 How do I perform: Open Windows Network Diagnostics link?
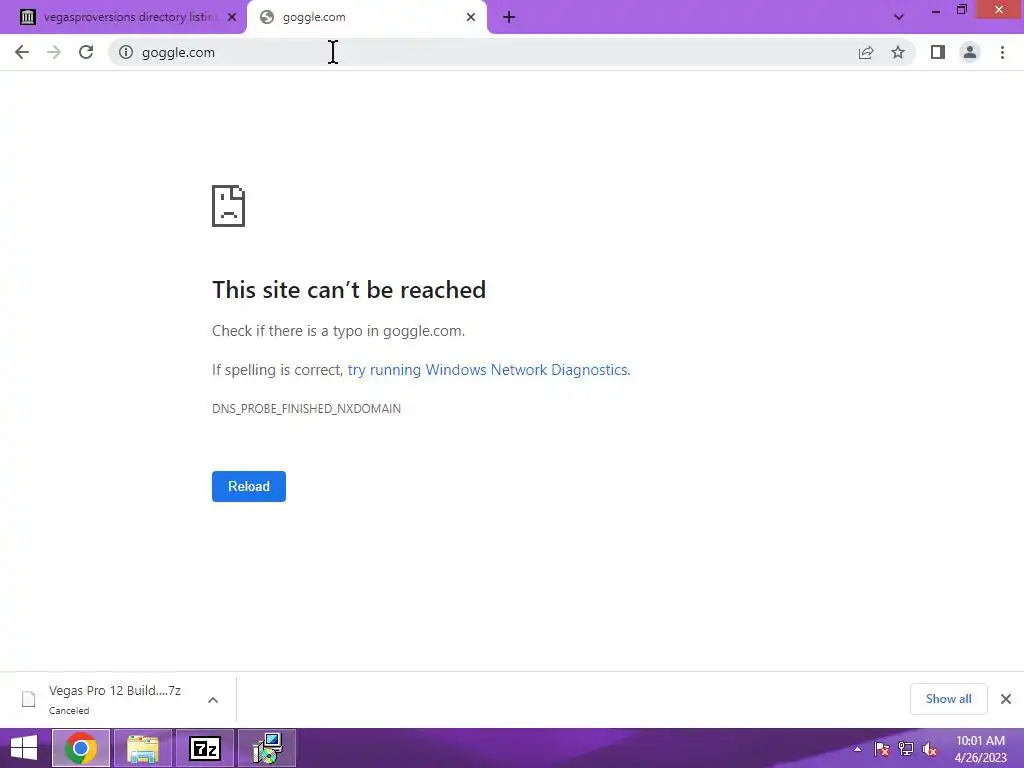click(488, 370)
